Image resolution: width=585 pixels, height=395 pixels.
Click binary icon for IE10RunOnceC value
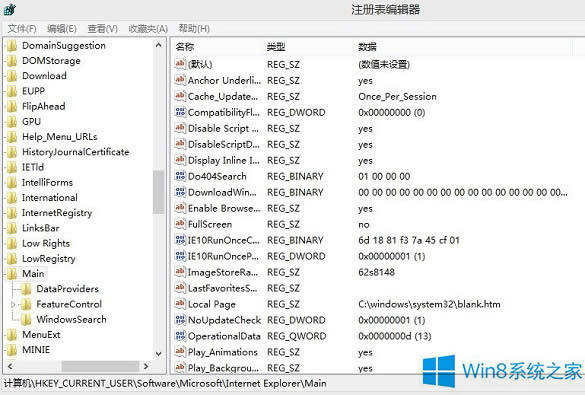pyautogui.click(x=180, y=240)
